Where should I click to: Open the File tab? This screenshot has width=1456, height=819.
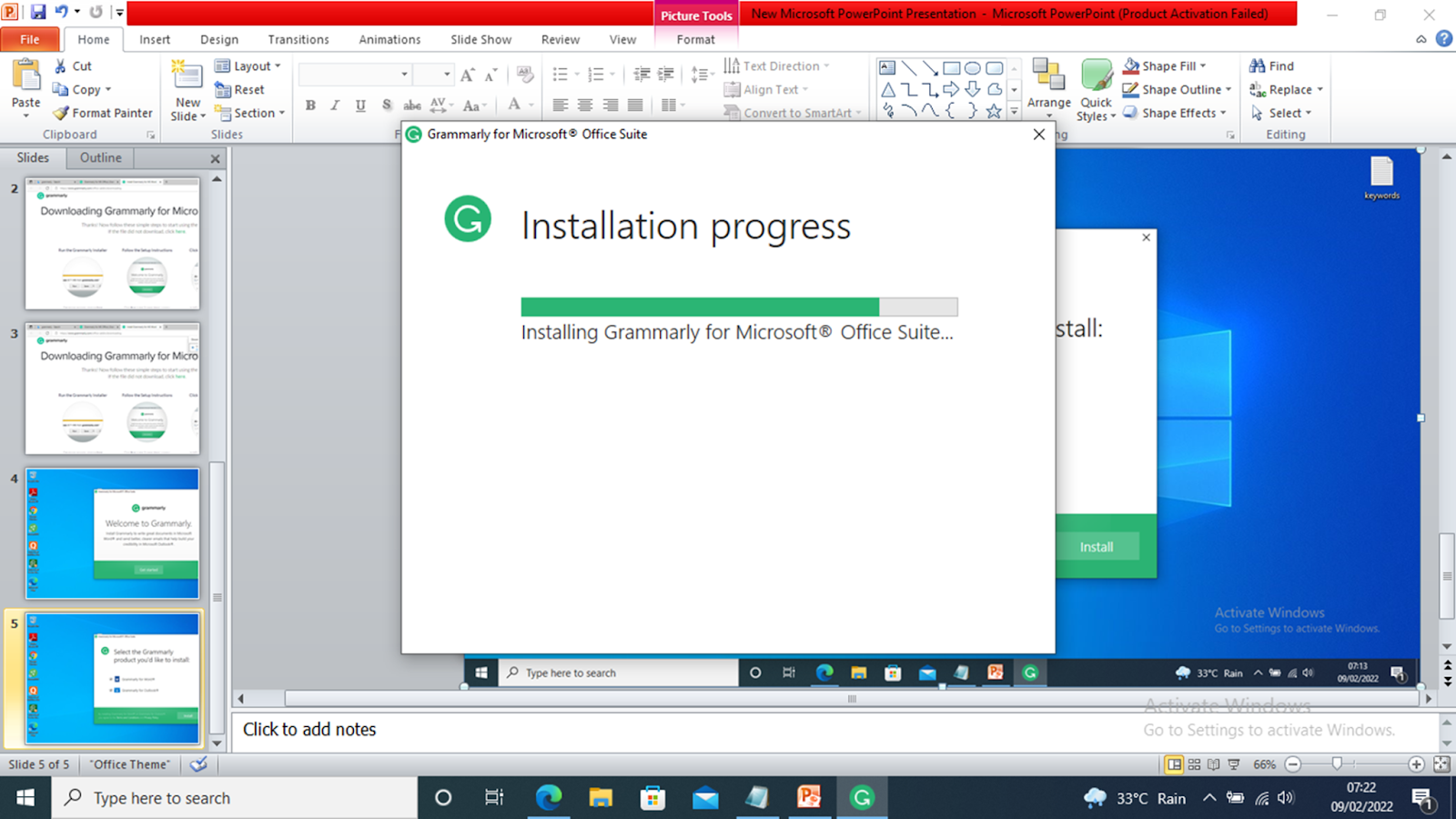coord(30,39)
